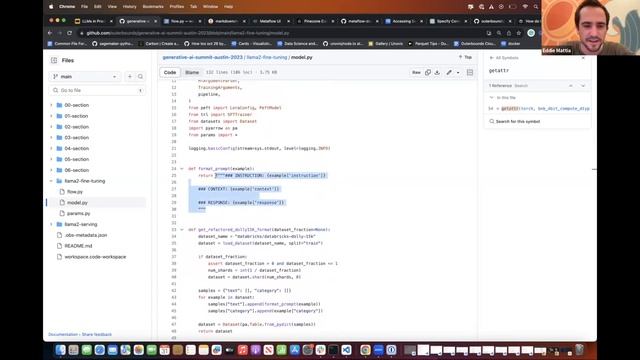The width and height of the screenshot is (640, 360).
Task: Open workspace.code-workspace file
Action: (97, 257)
